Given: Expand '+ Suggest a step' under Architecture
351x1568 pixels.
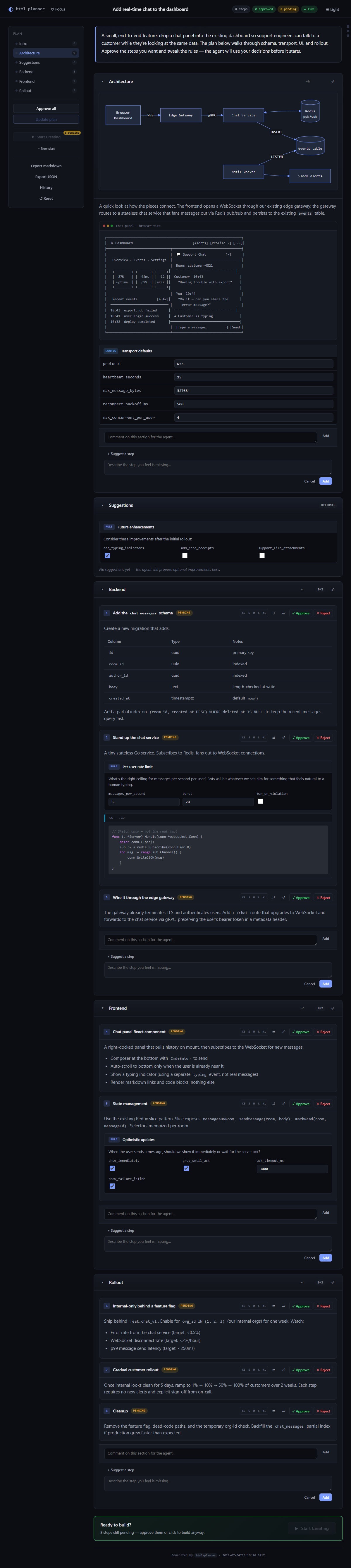Looking at the screenshot, I should 121,454.
